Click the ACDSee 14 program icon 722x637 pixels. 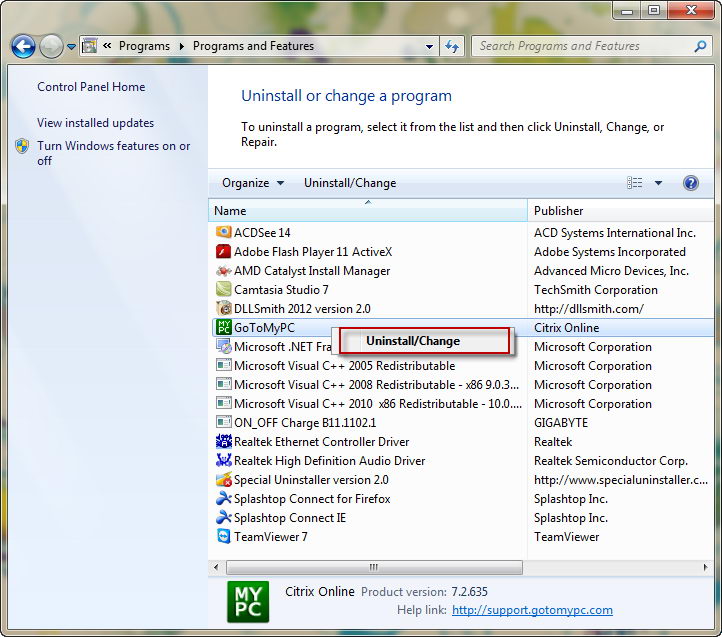224,232
